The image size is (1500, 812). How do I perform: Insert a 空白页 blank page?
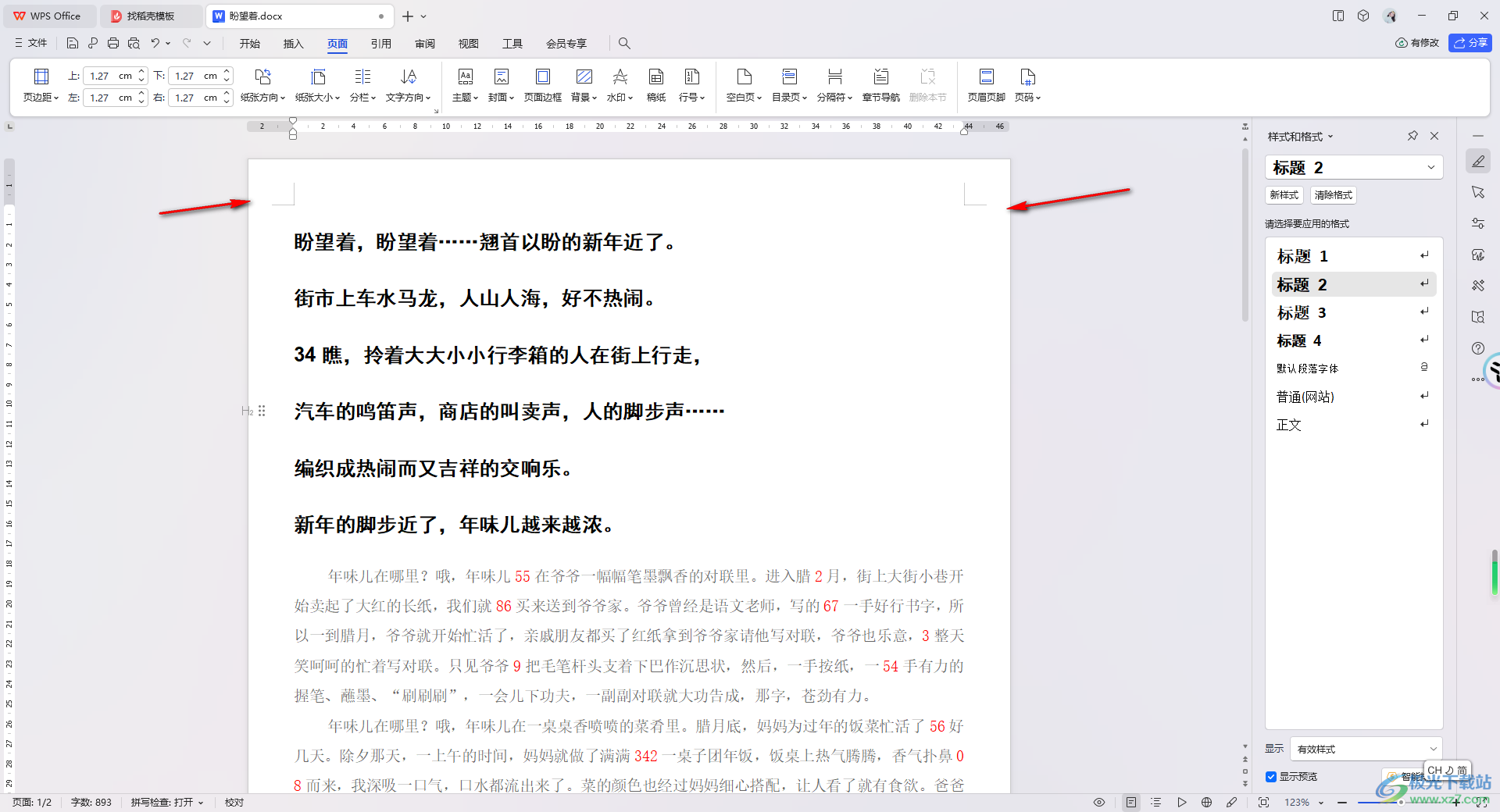(x=744, y=85)
